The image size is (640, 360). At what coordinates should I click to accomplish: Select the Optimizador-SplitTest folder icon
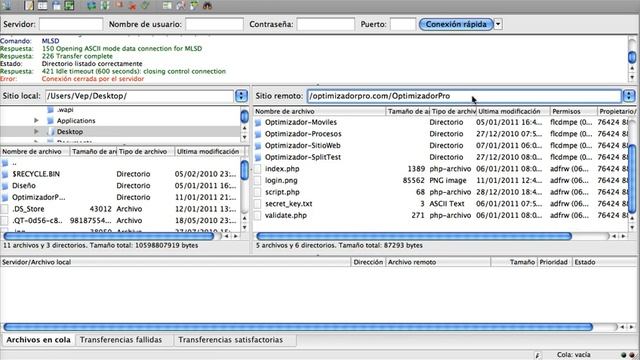pyautogui.click(x=258, y=157)
